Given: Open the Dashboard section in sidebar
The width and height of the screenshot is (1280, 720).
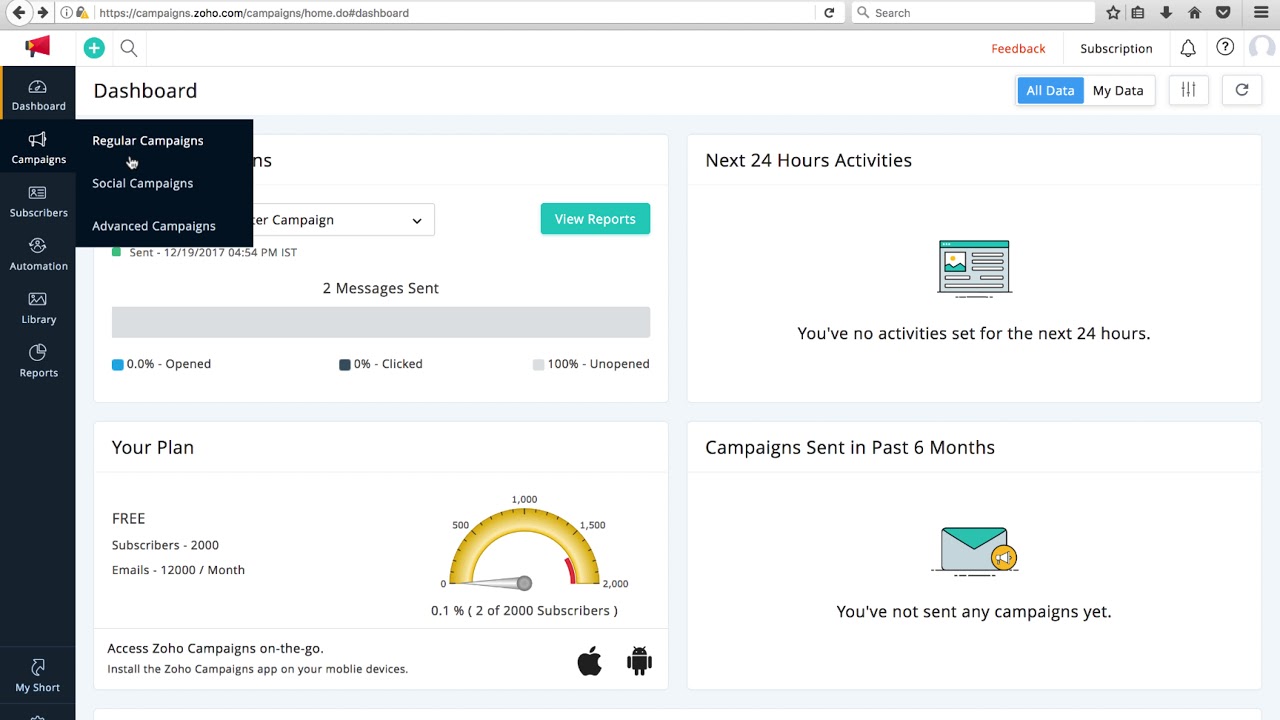Looking at the screenshot, I should pyautogui.click(x=38, y=95).
